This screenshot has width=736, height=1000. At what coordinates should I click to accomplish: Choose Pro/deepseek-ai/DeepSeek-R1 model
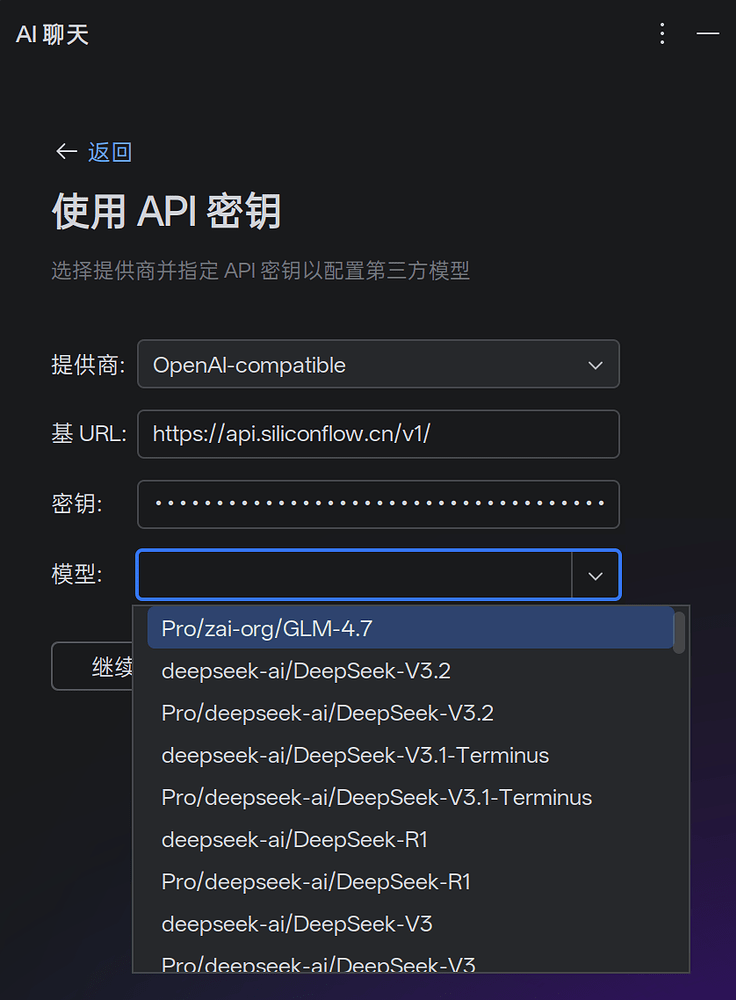[x=410, y=881]
